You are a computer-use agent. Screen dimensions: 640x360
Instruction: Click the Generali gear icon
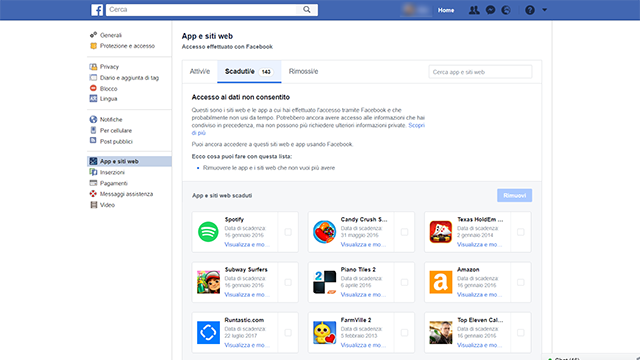pyautogui.click(x=93, y=35)
